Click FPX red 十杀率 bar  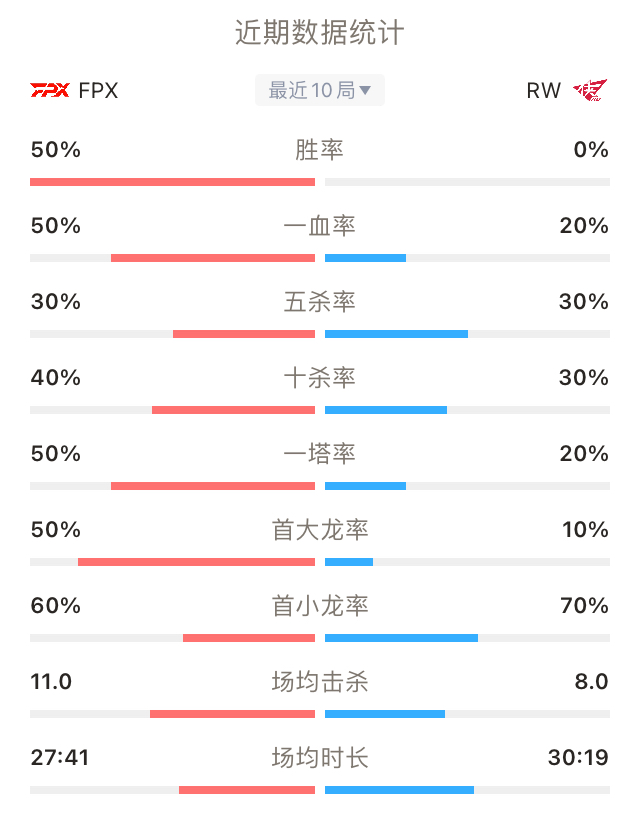(x=234, y=410)
